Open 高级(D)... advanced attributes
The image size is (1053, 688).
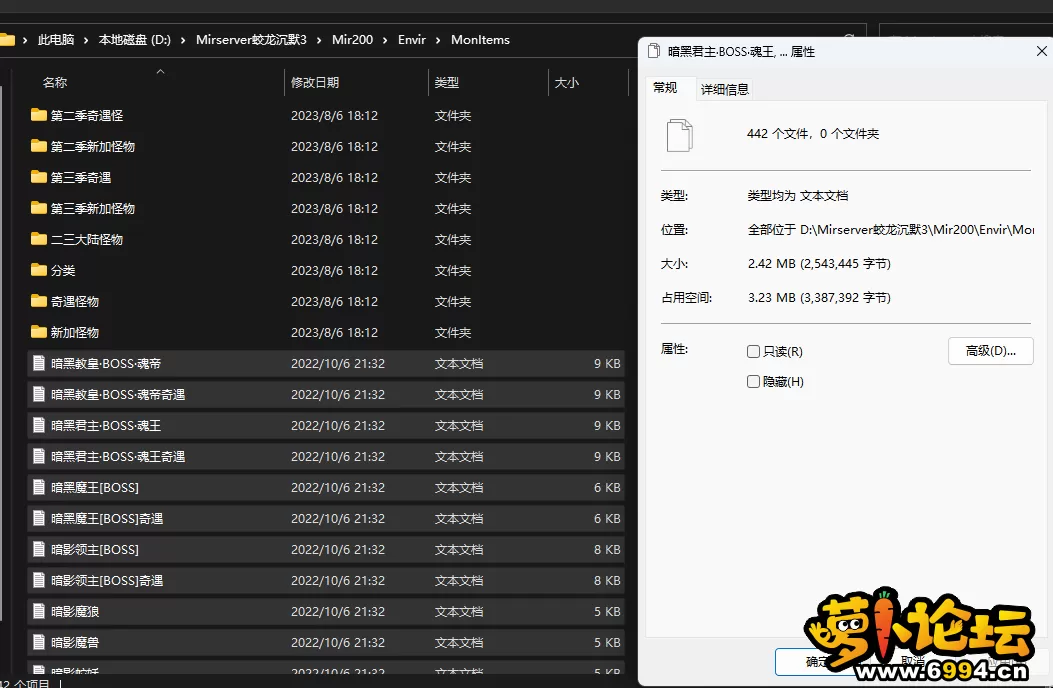991,351
